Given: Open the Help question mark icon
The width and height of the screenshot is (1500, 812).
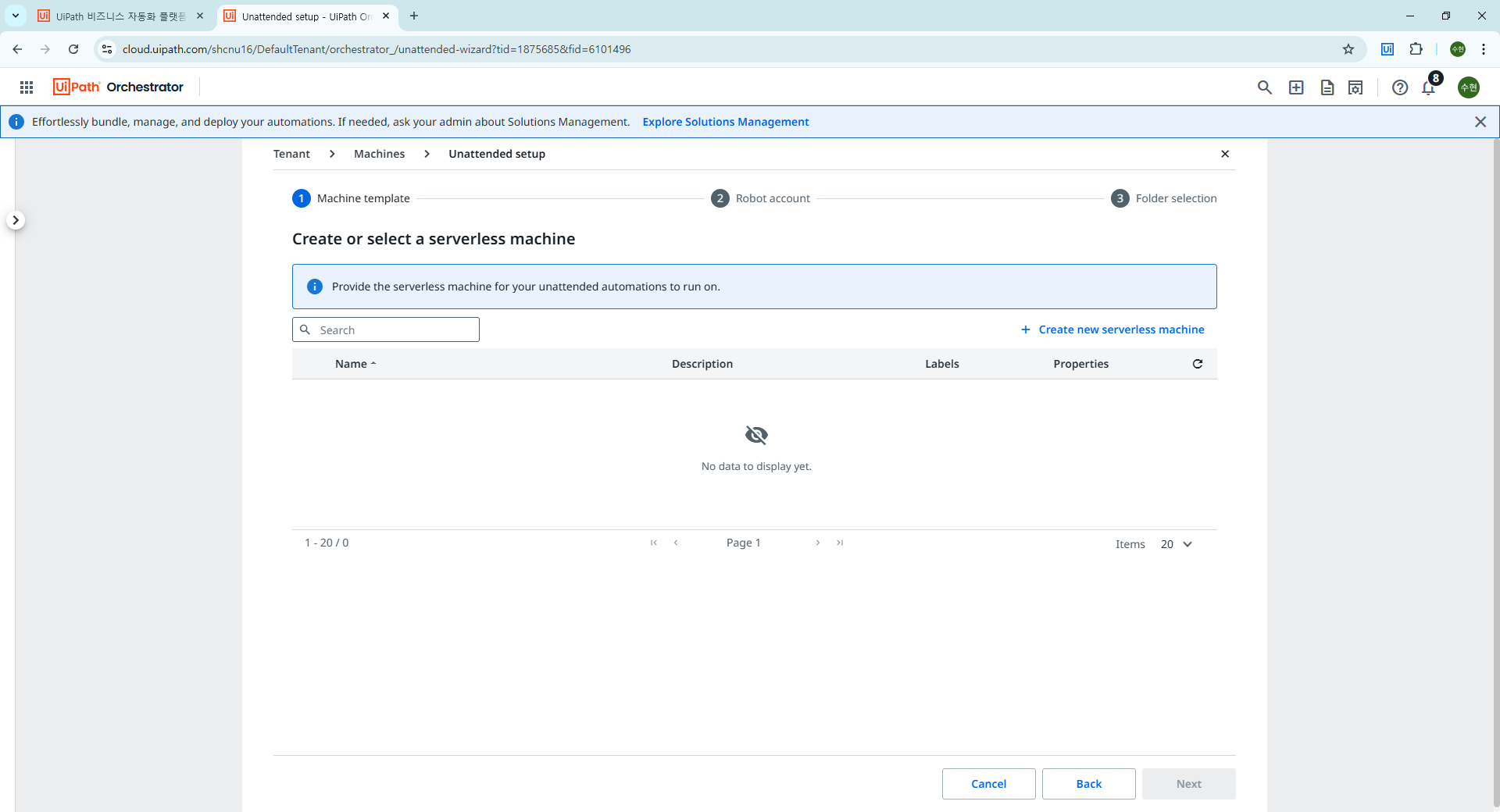Looking at the screenshot, I should click(1400, 87).
